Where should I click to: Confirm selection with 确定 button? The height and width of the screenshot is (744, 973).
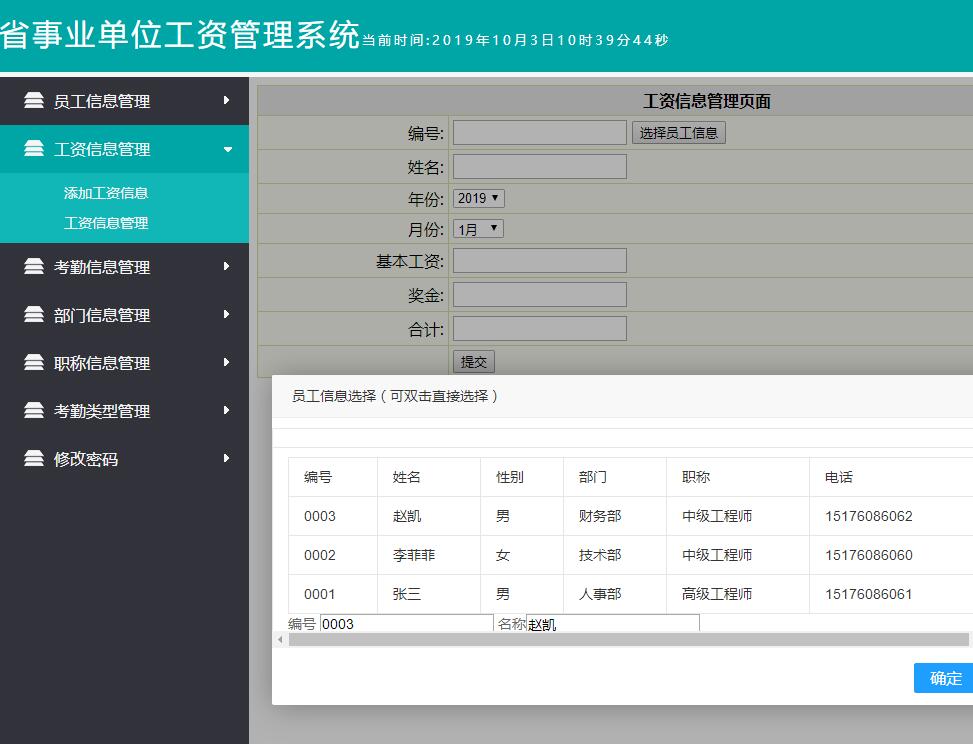pos(944,678)
